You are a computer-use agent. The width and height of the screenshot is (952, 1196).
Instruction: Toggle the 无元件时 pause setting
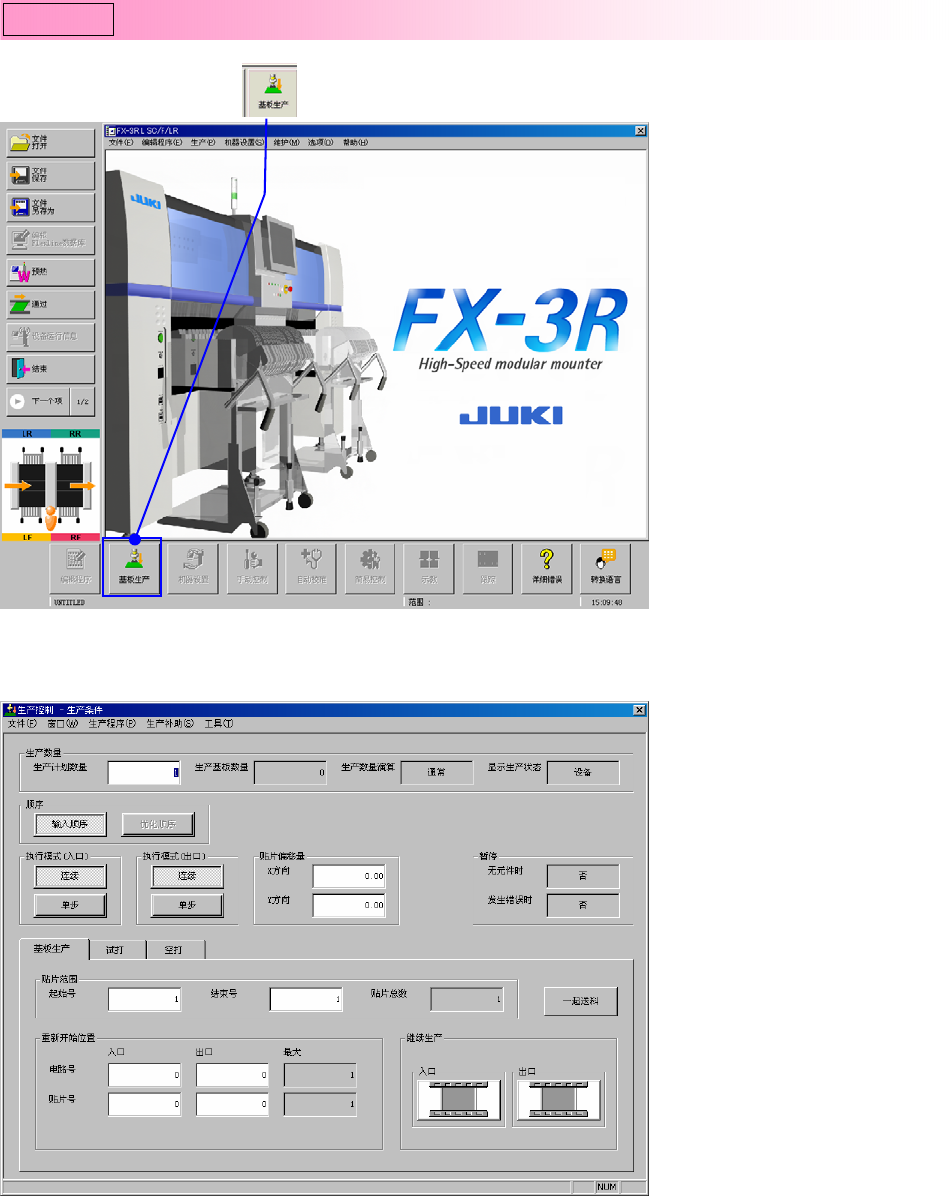click(583, 876)
